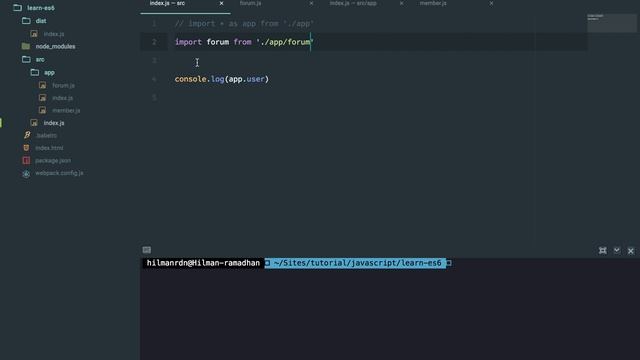640x360 pixels.
Task: Select the highlighted index.js directly under src
Action: [x=54, y=123]
